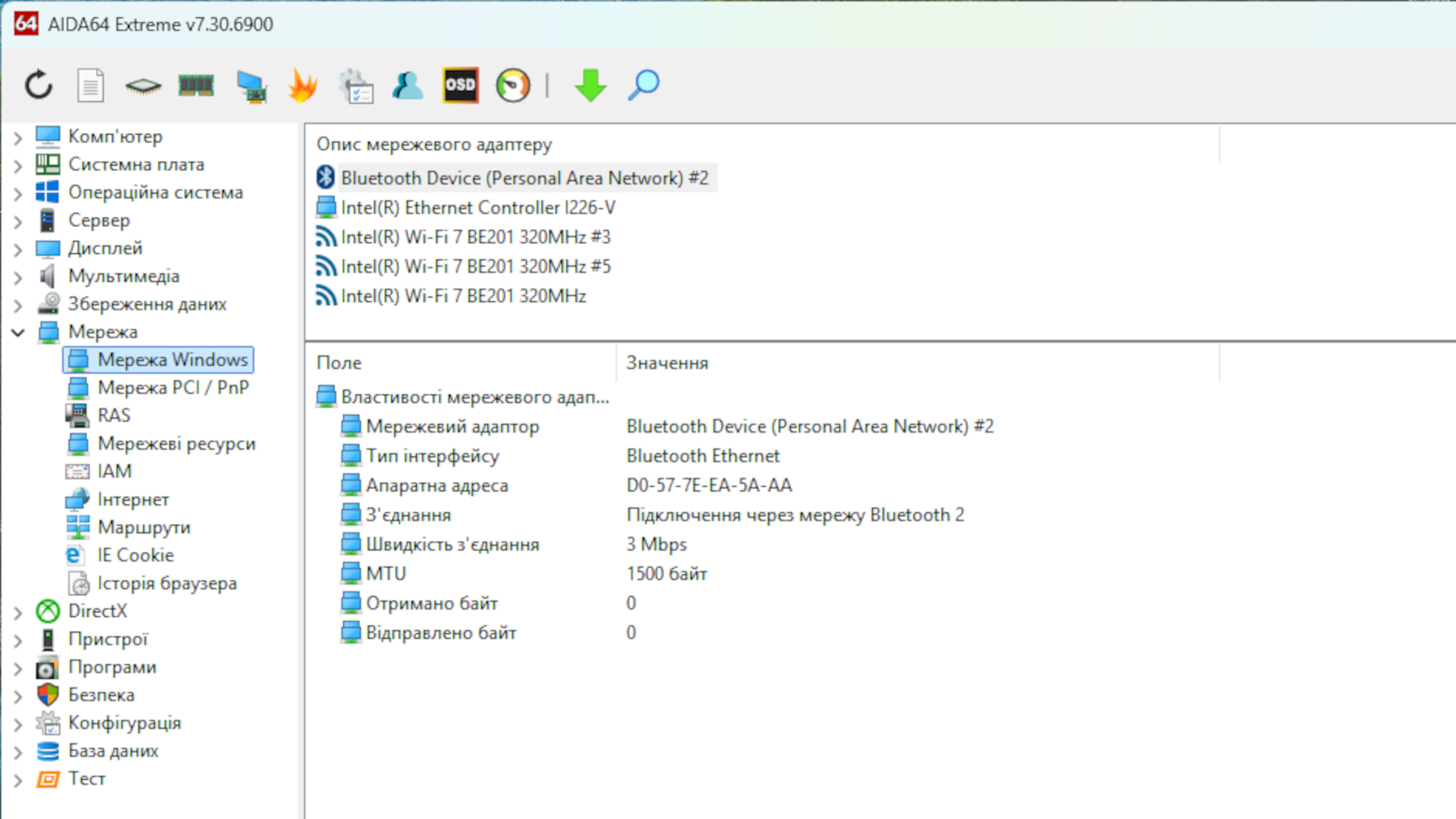Open the Network monitor toolbar icon
Screen dimensions: 1456x819
click(x=251, y=86)
